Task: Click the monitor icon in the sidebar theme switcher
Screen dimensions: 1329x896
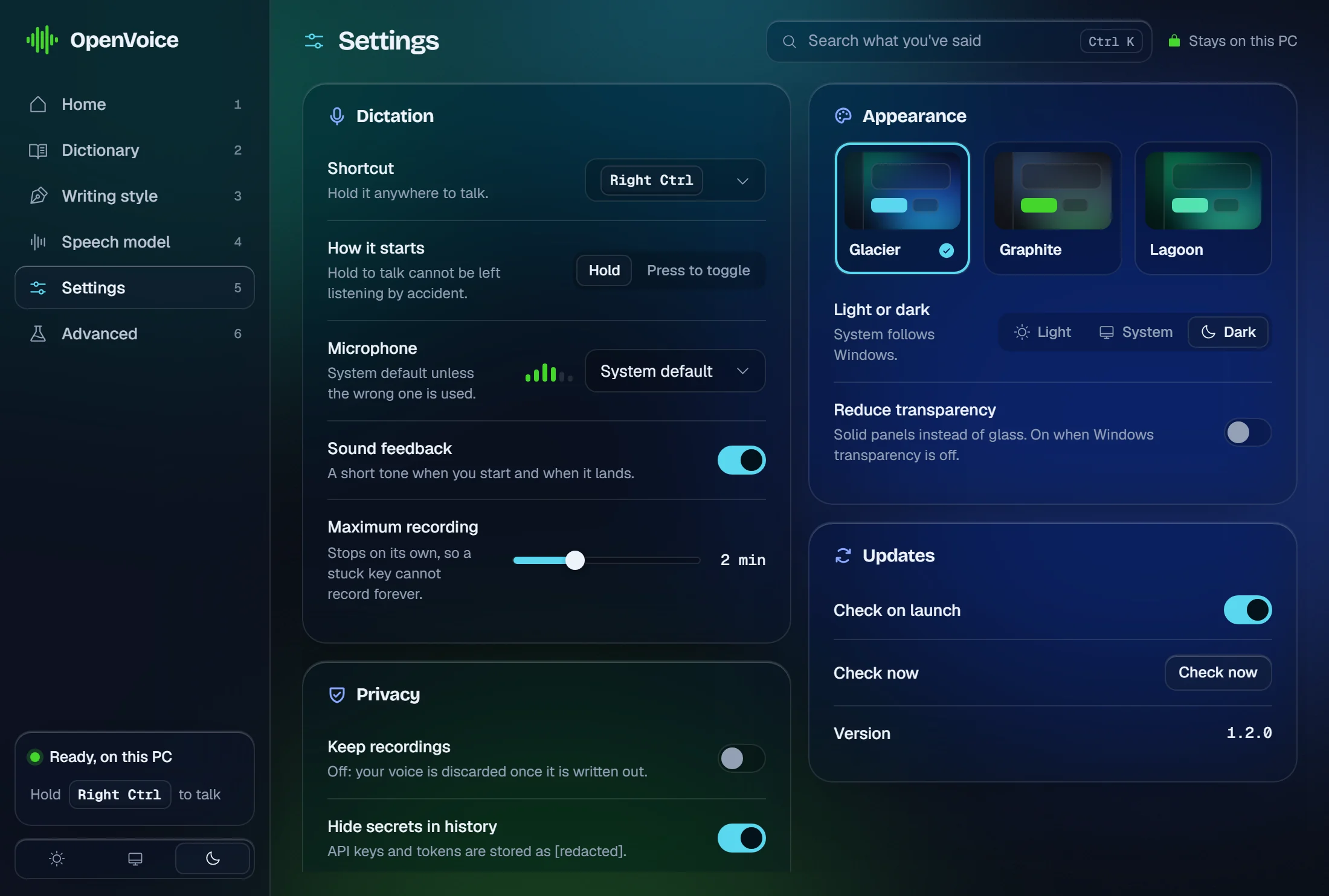Action: pos(135,859)
